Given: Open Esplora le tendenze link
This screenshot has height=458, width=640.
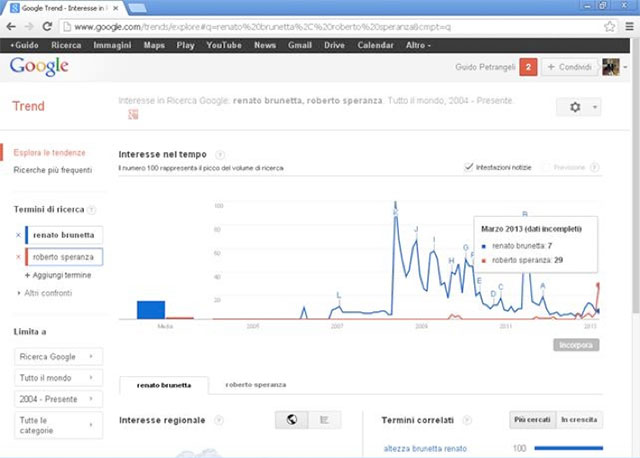Looking at the screenshot, I should pyautogui.click(x=49, y=153).
